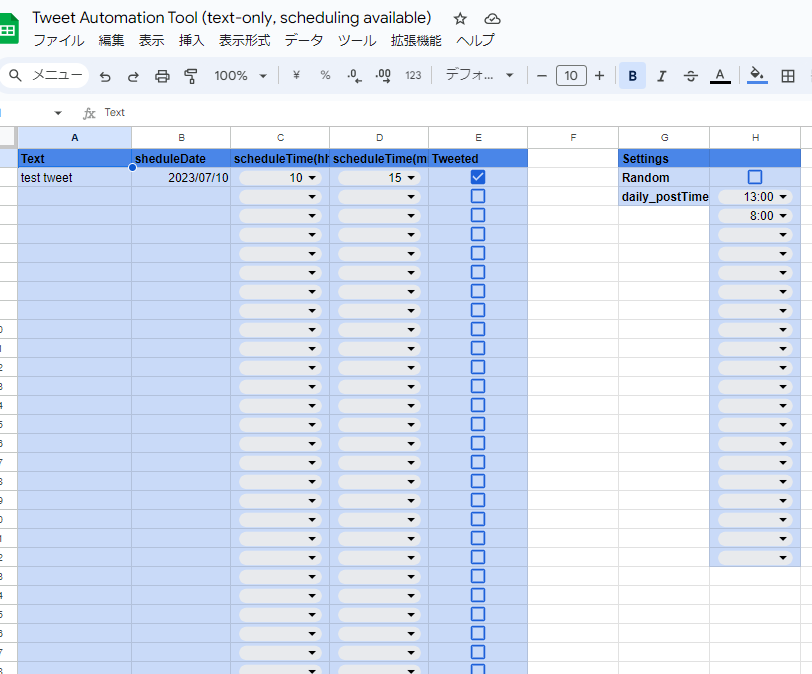Open the 123 number formats menu
Viewport: 812px width, 674px height.
click(x=413, y=76)
